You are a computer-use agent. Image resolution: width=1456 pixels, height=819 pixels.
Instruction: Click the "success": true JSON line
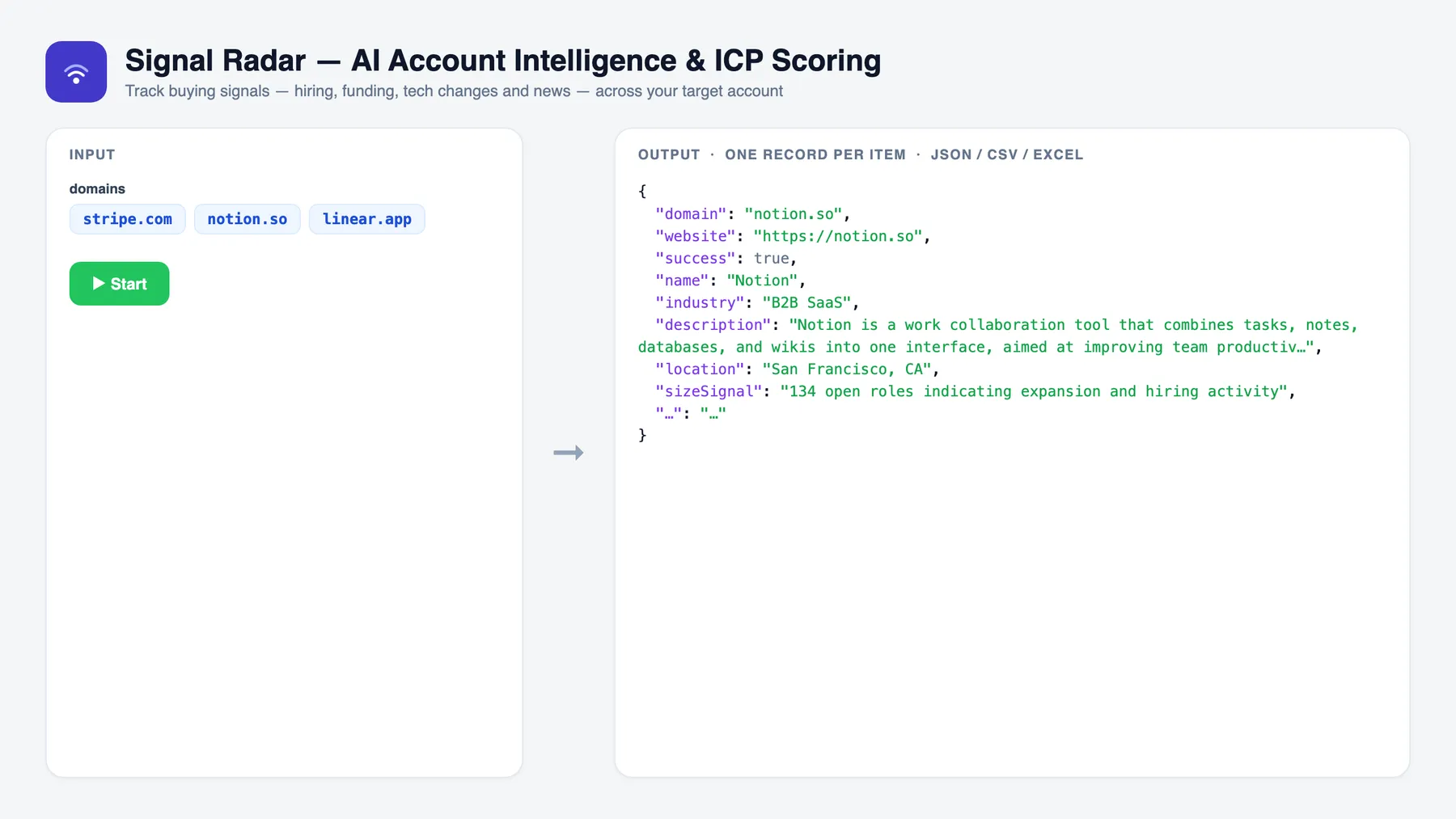[x=726, y=259]
